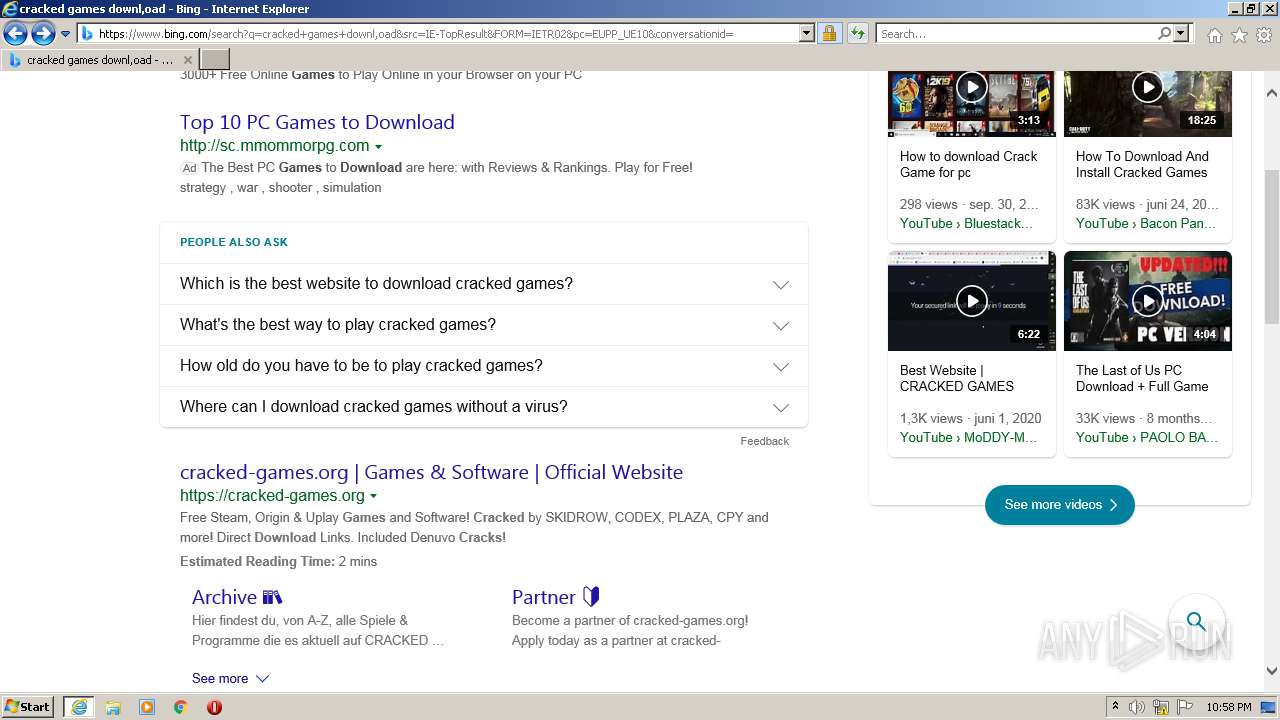Expand 'What's the best way to play' question
Image resolution: width=1280 pixels, height=720 pixels.
tap(484, 325)
